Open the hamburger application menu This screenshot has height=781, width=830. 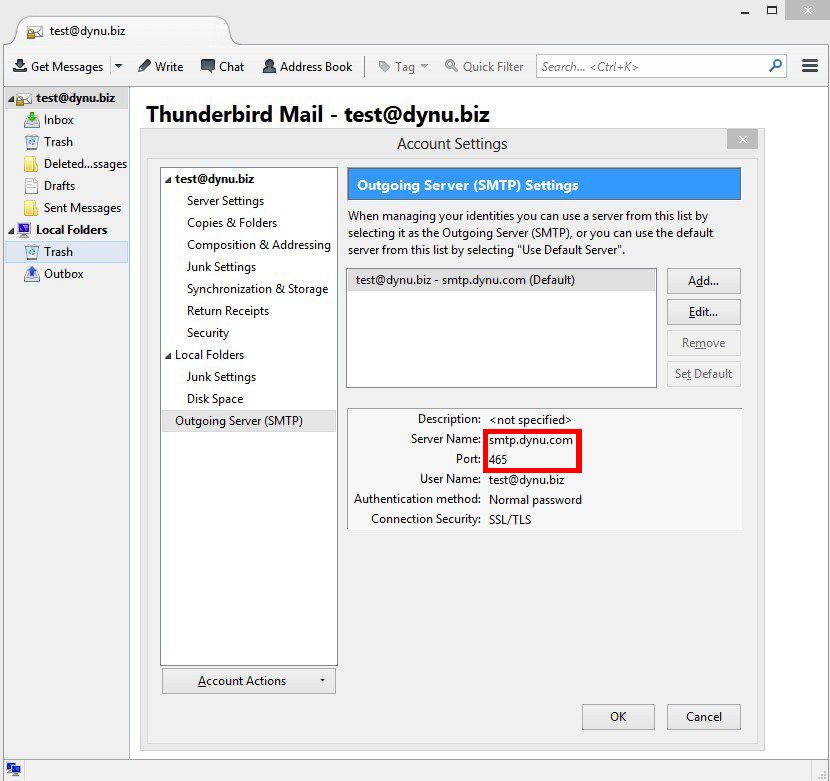coord(810,66)
